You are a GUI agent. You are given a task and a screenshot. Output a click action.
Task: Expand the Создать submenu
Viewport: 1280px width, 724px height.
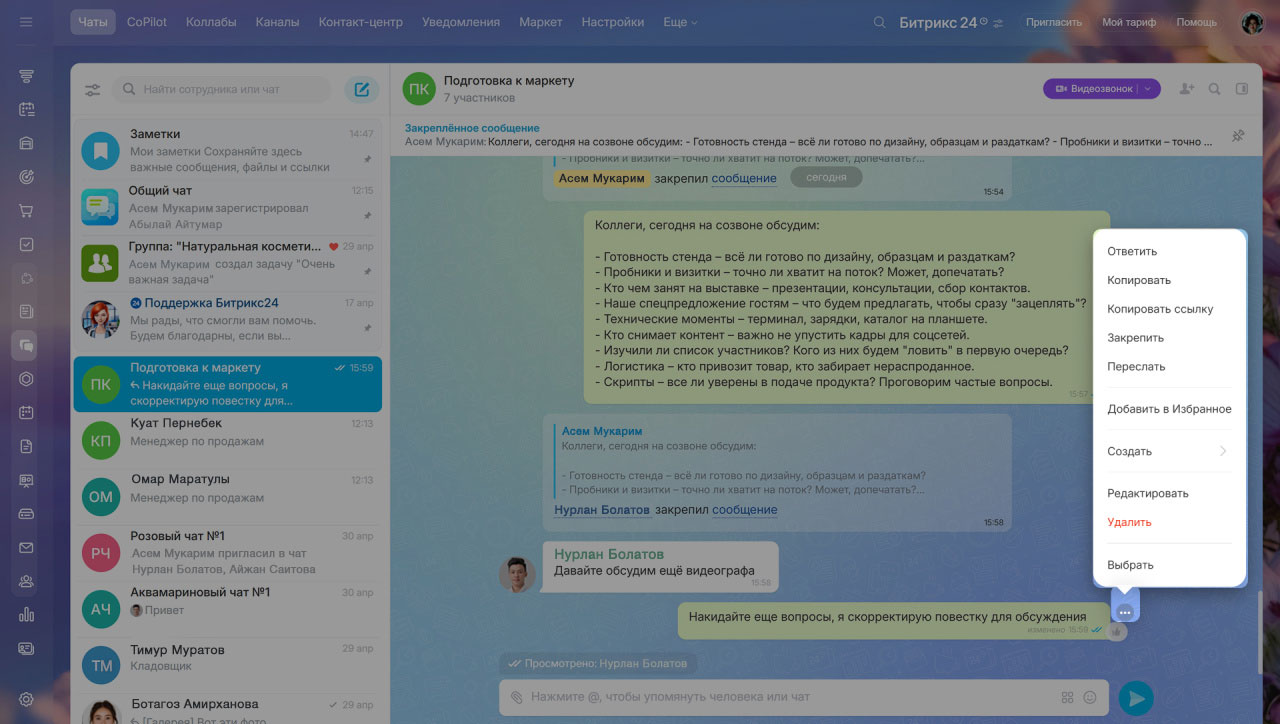tap(1168, 451)
